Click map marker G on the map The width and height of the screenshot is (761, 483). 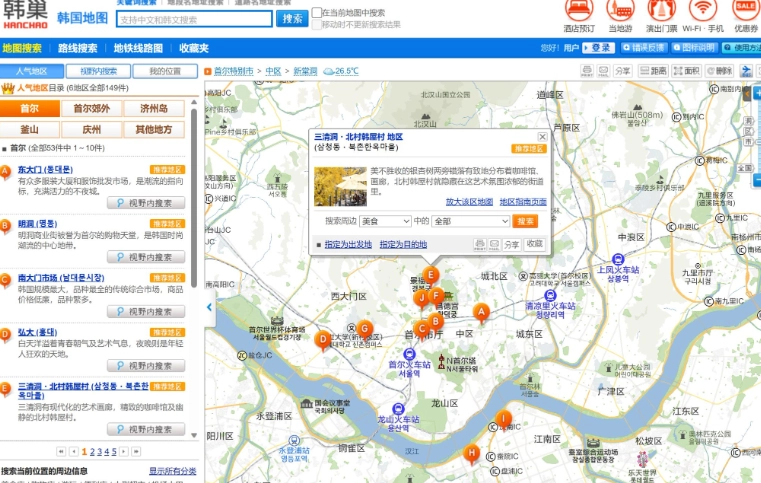click(x=364, y=330)
